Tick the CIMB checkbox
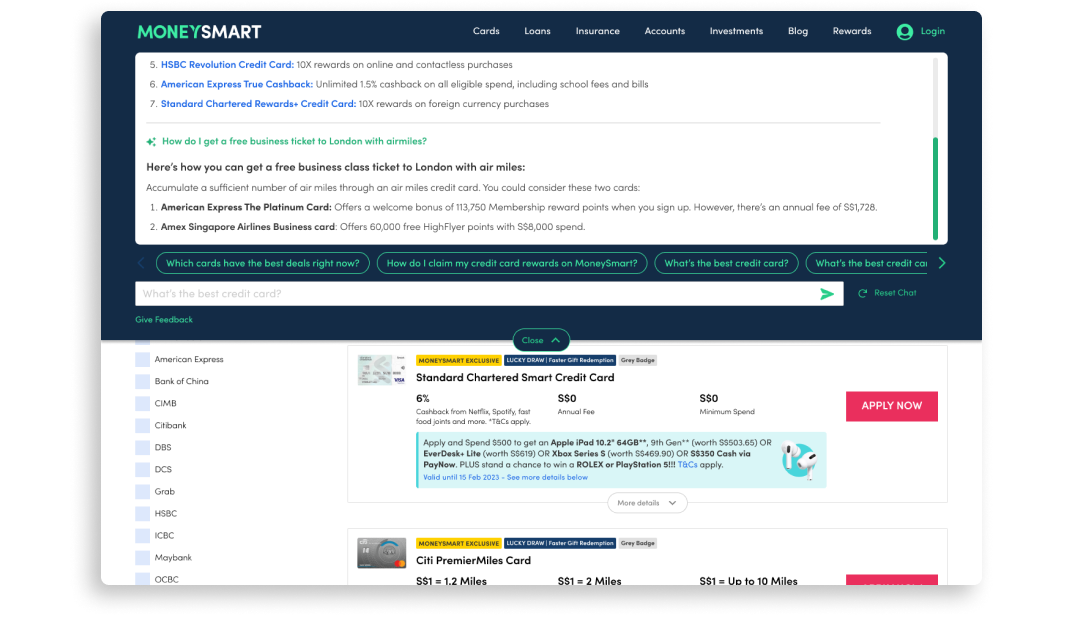The height and width of the screenshot is (628, 1085). [143, 404]
